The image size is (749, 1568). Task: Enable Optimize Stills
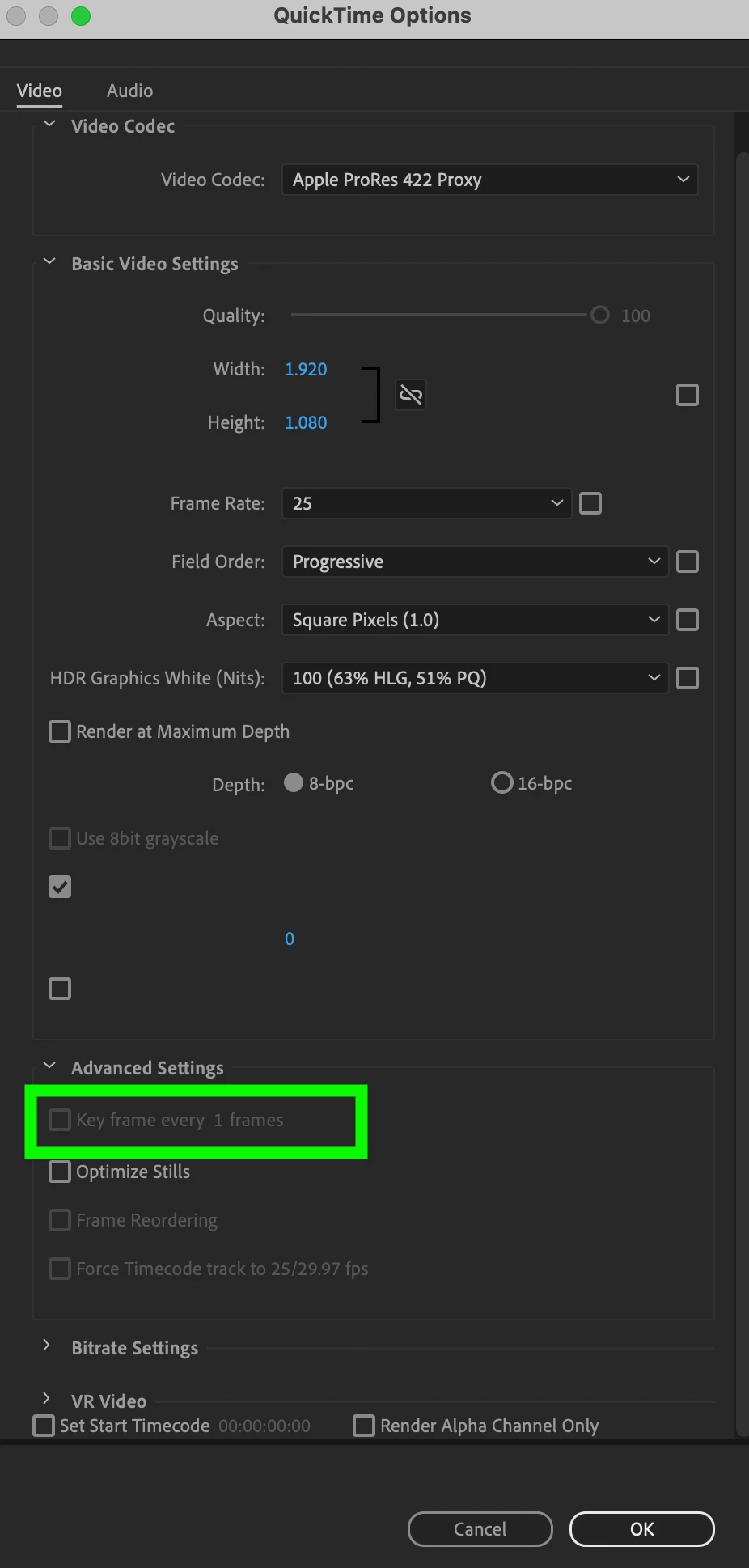[60, 1172]
